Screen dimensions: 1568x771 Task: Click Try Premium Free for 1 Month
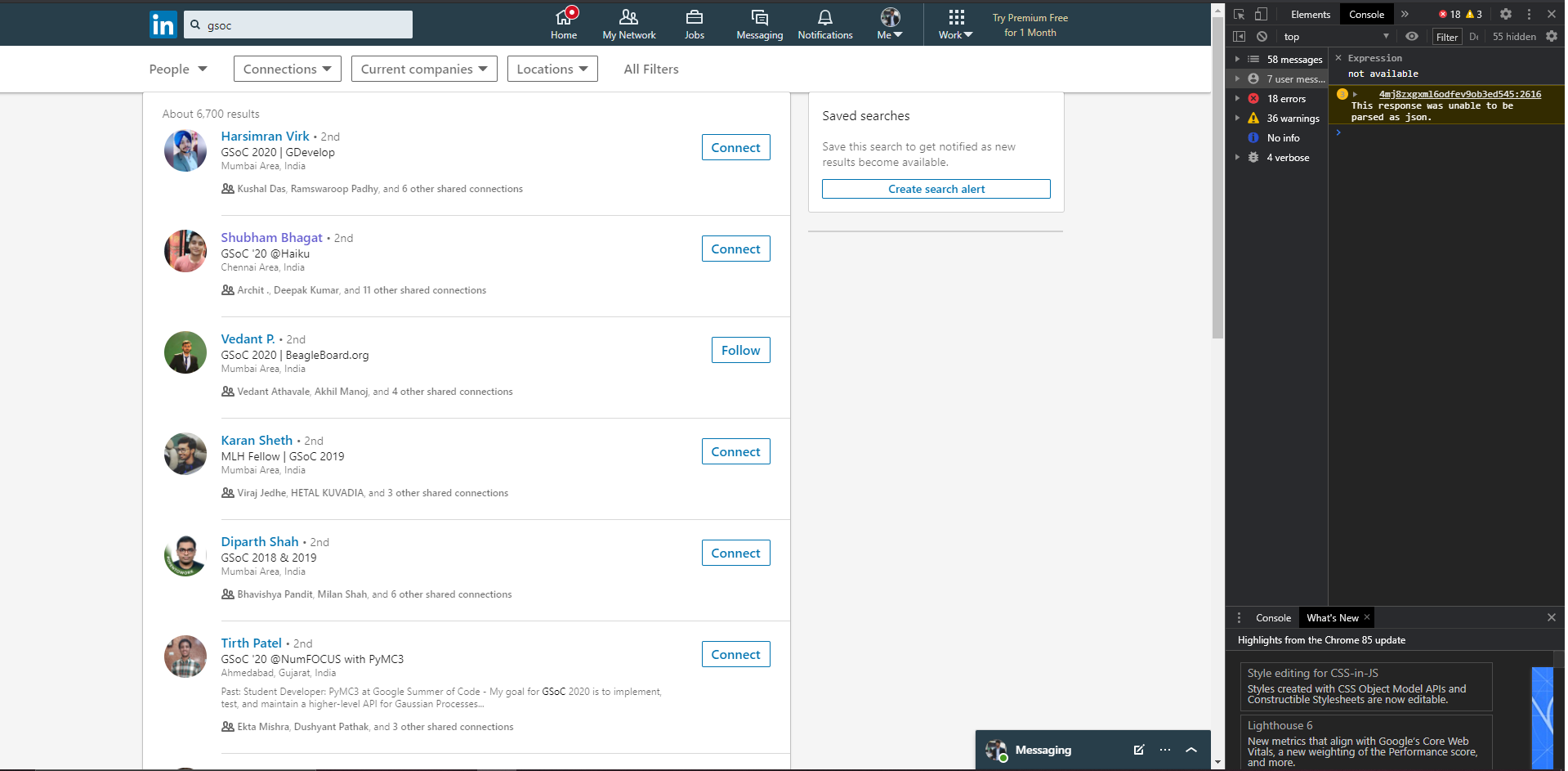pos(1030,25)
